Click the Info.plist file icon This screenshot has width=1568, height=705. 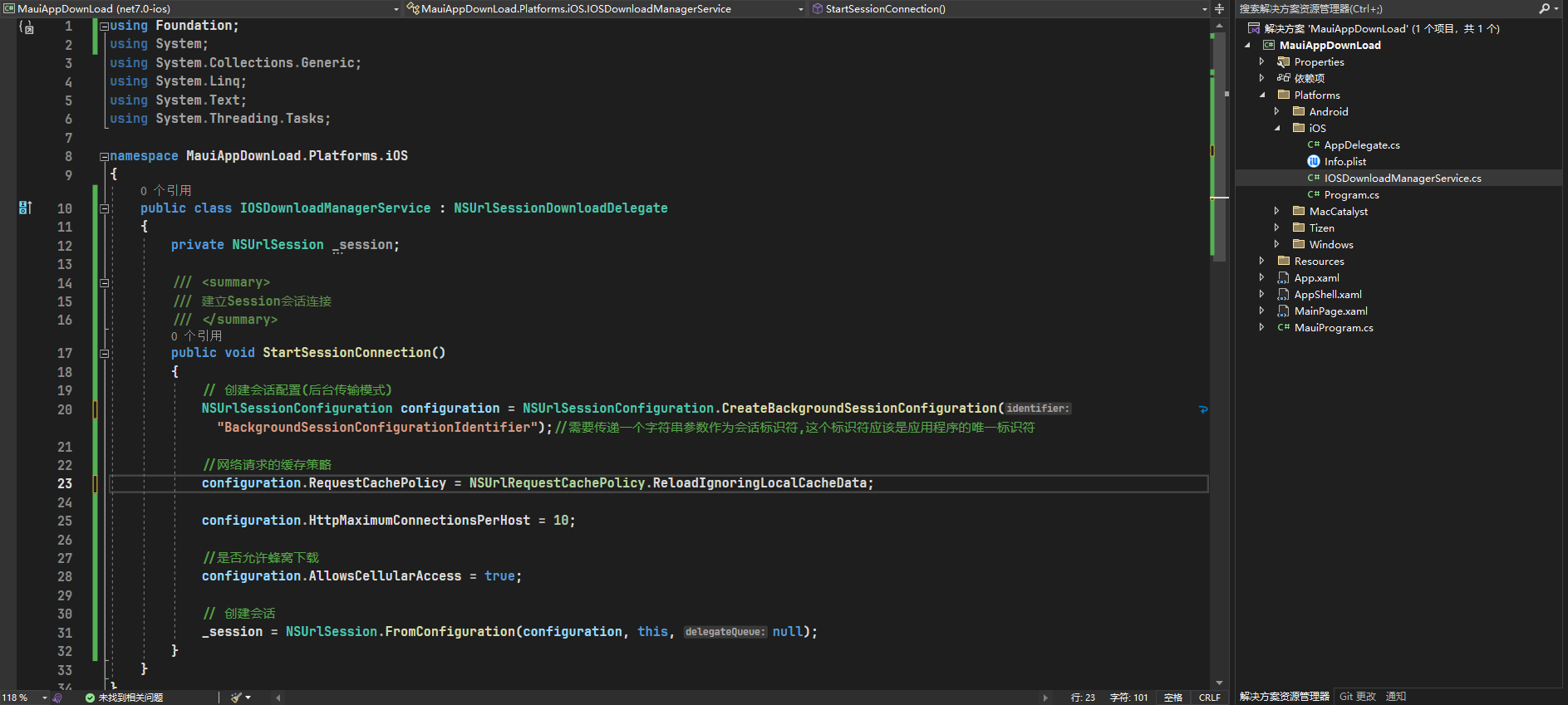[x=1314, y=161]
